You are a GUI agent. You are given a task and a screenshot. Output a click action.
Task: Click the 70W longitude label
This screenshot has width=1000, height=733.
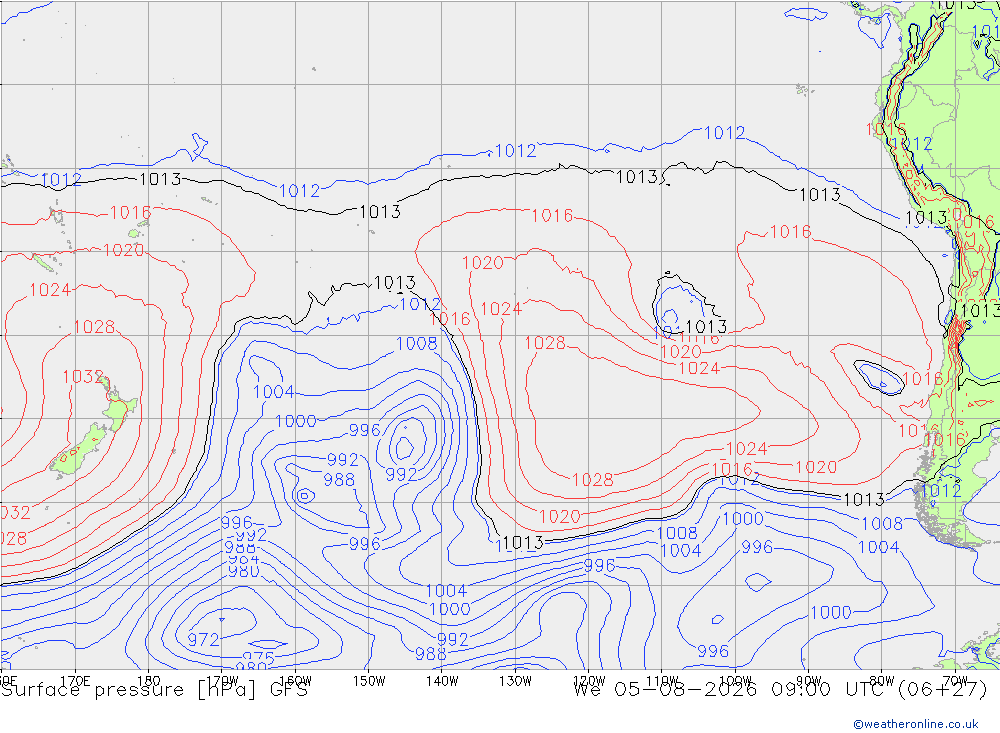coord(955,681)
